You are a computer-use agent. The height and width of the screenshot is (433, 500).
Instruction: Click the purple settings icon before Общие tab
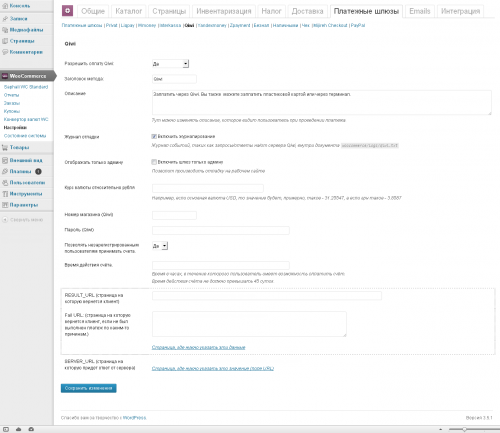[x=67, y=11]
